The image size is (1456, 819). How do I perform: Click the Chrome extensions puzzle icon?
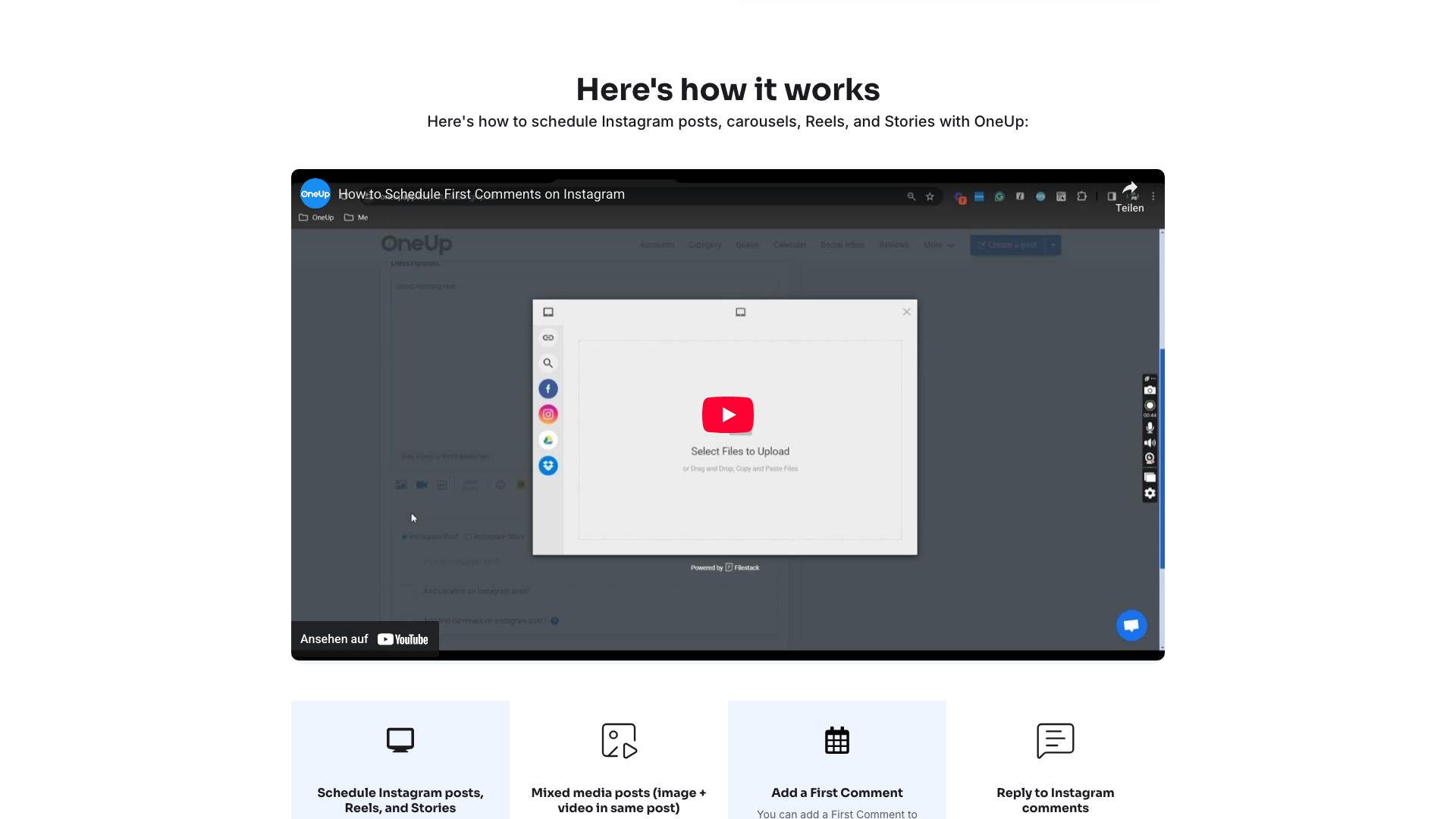pos(1082,196)
